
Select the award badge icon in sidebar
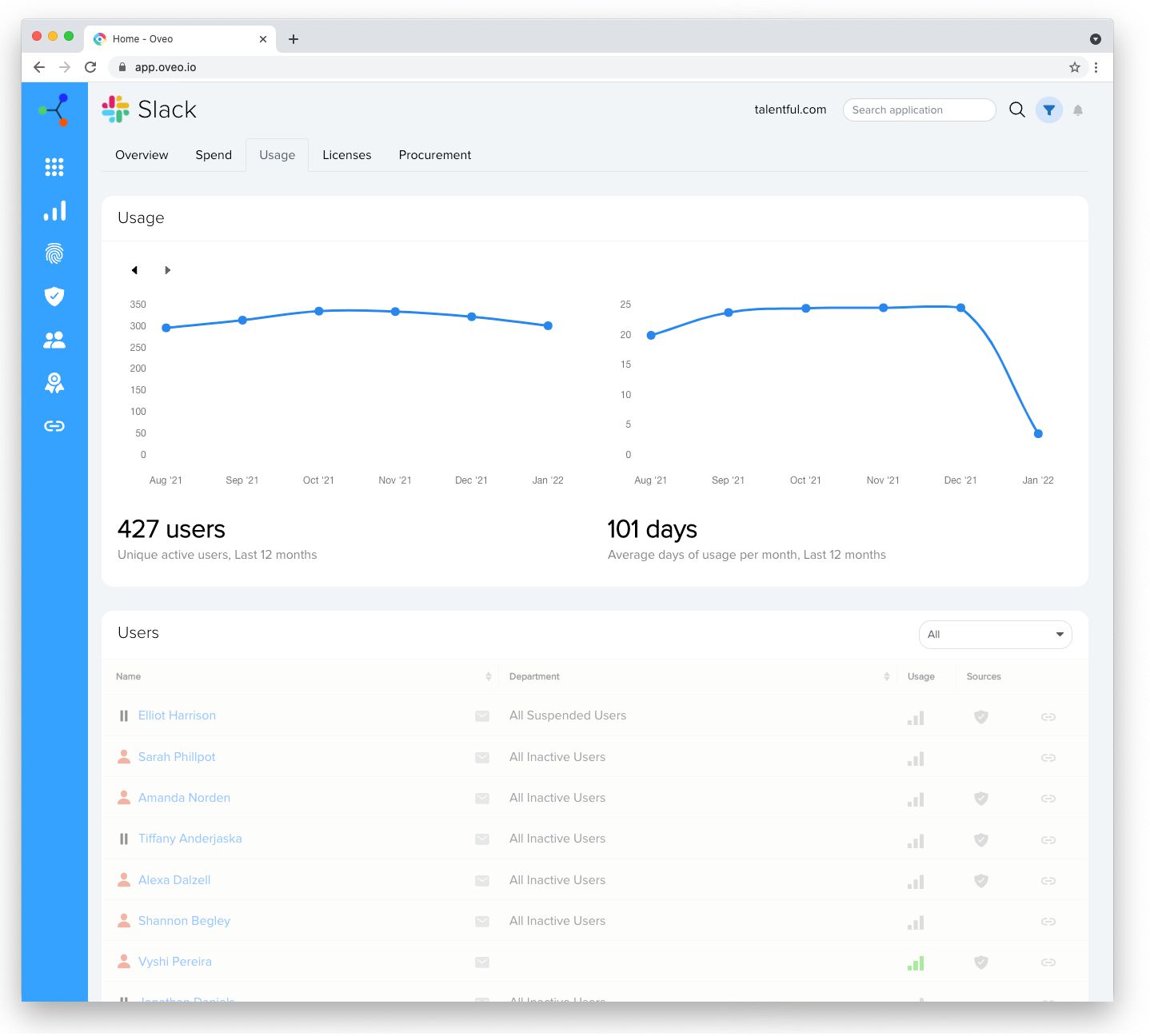point(54,382)
